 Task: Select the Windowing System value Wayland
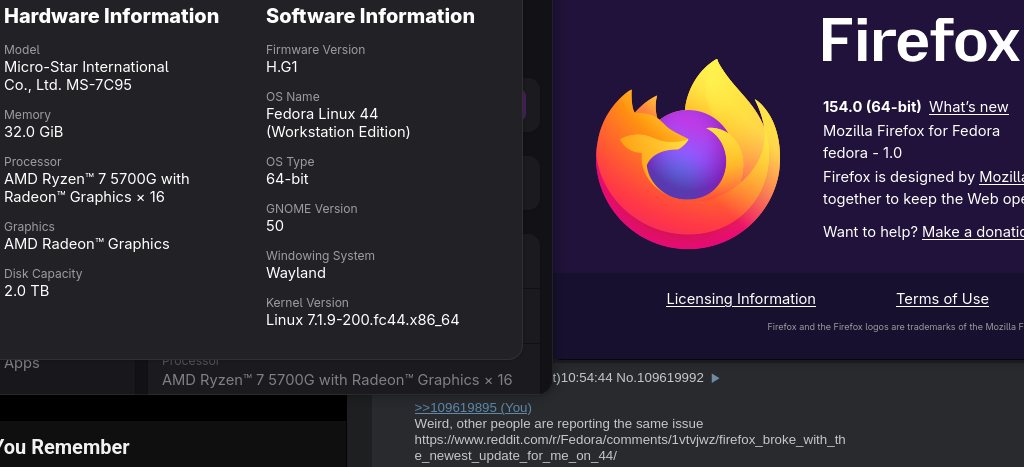coord(296,273)
